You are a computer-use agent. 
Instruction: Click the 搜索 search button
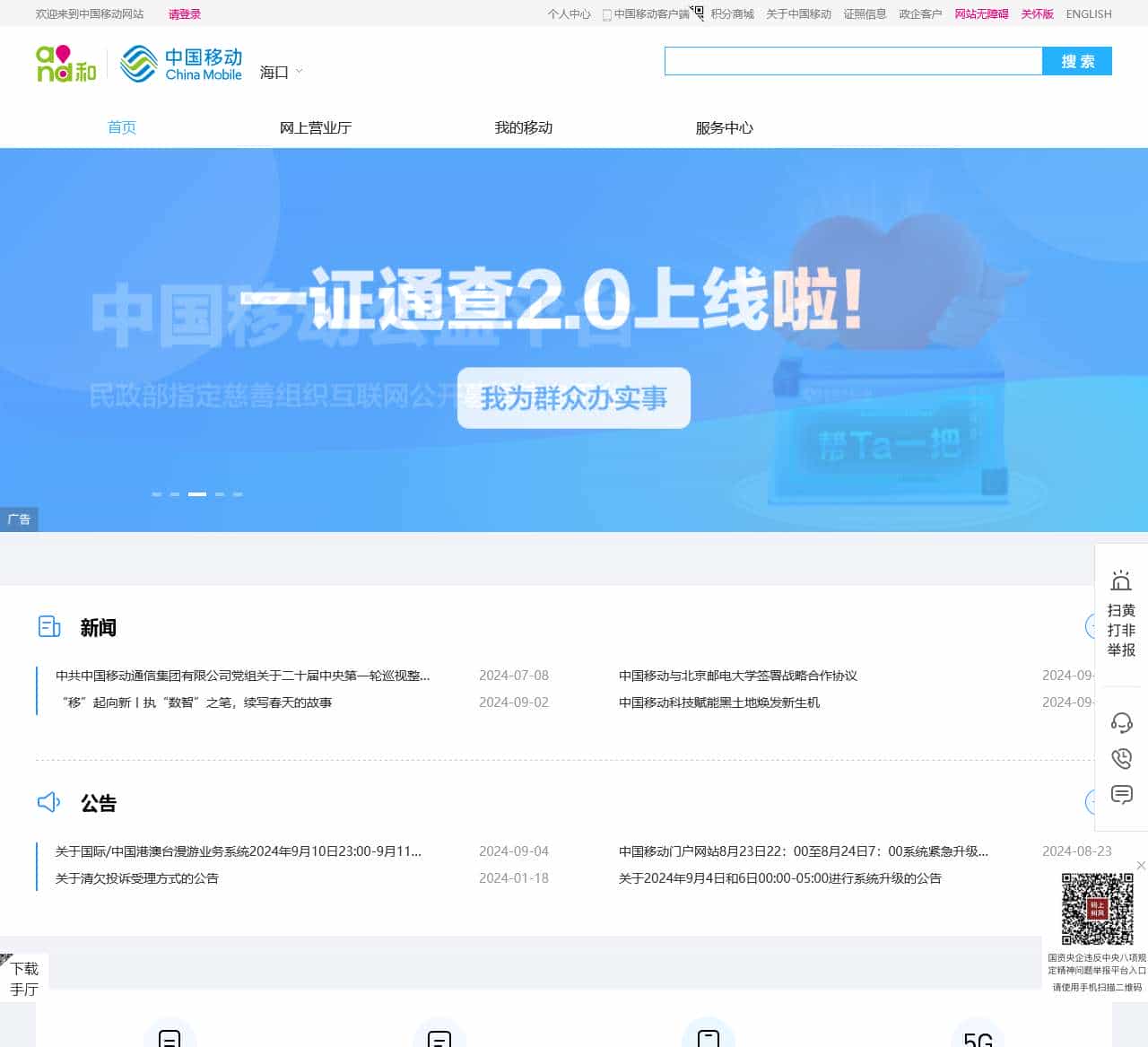(1077, 61)
